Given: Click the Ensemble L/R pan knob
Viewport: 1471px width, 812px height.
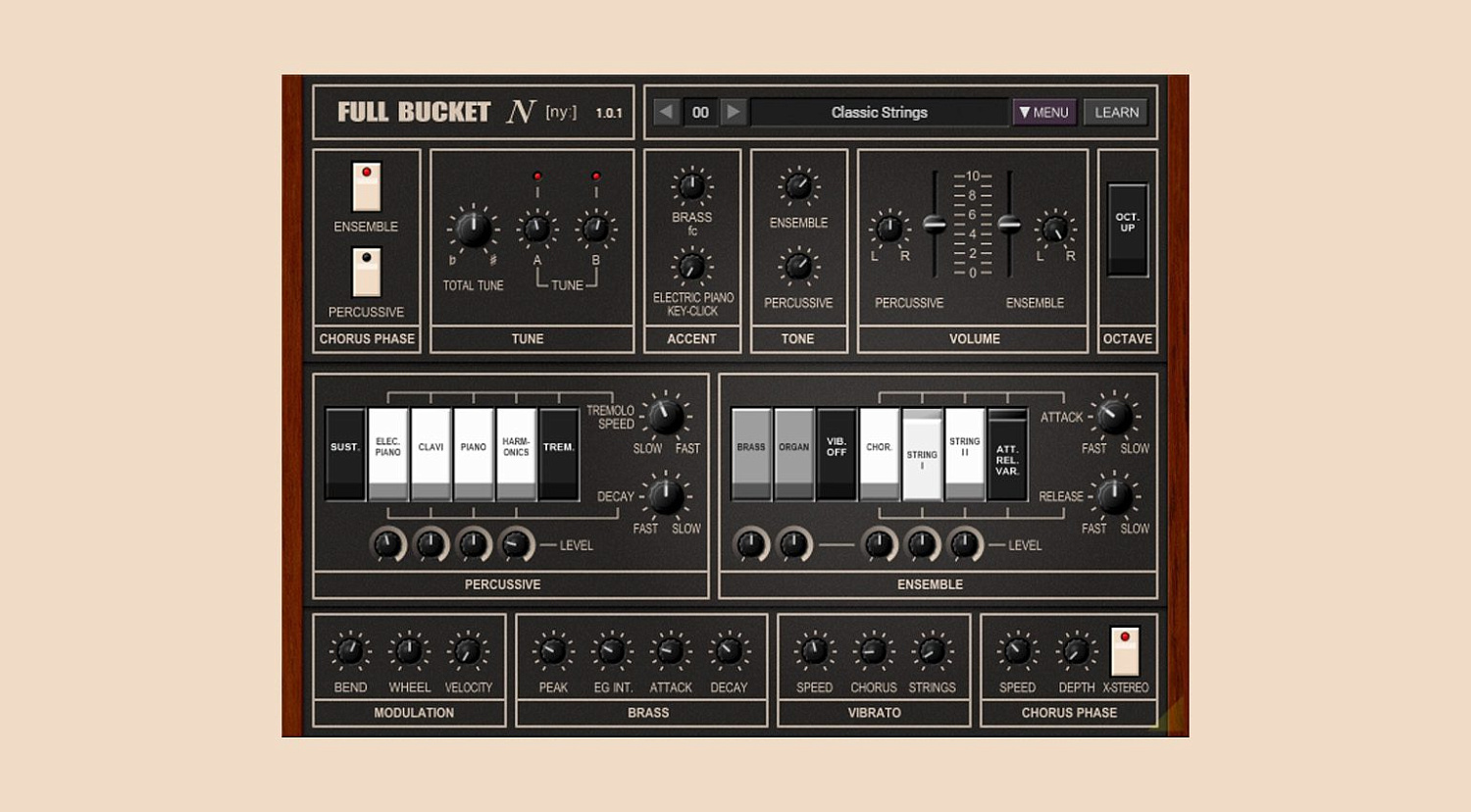Looking at the screenshot, I should coord(1055,229).
